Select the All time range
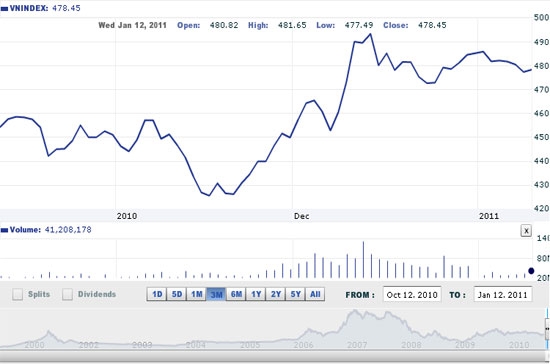 pos(315,294)
